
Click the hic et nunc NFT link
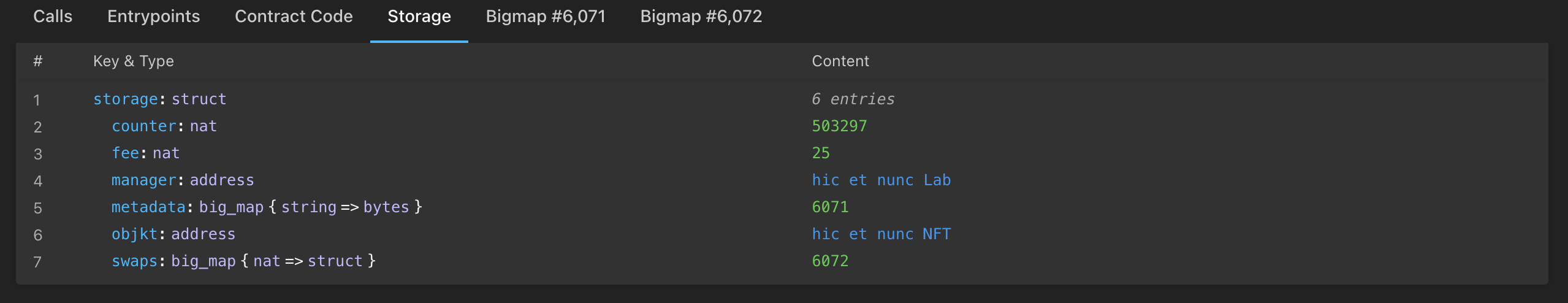click(x=881, y=234)
